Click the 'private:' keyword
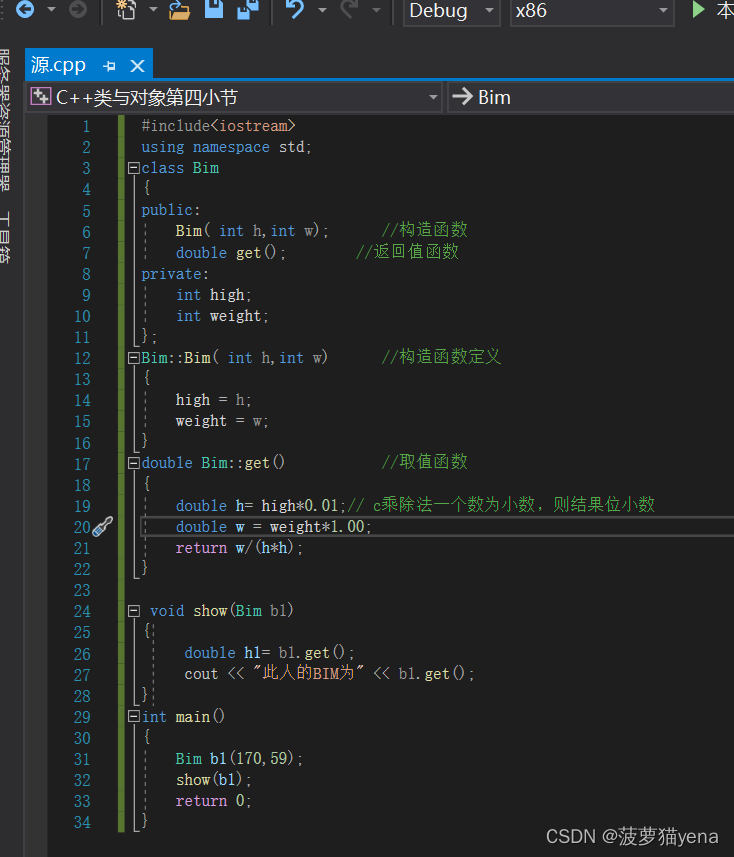This screenshot has height=857, width=734. click(175, 274)
